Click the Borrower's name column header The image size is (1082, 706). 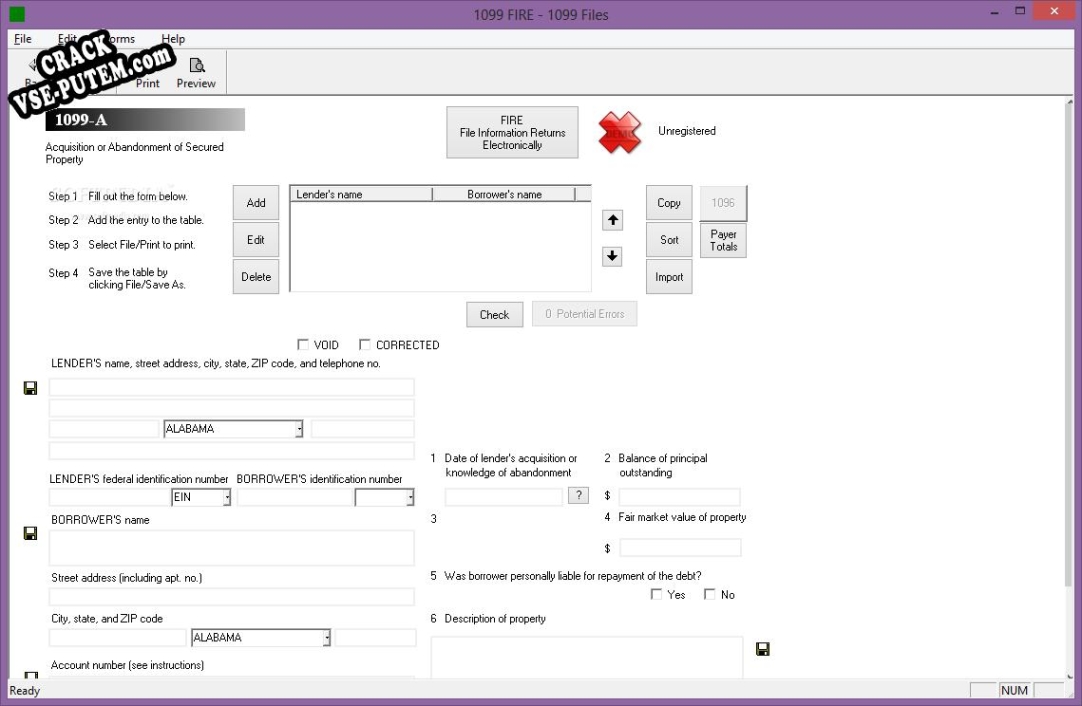[x=504, y=195]
